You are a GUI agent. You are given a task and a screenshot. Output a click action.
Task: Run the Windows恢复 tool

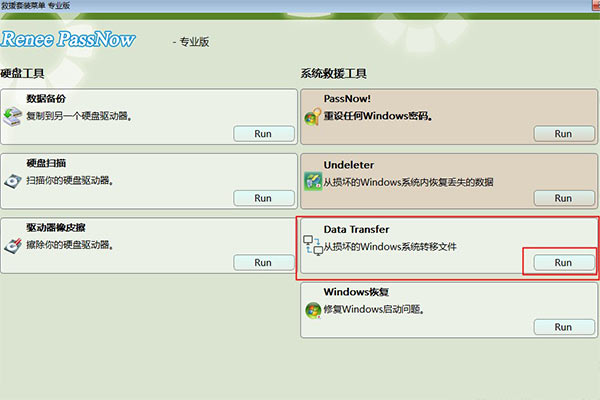[564, 327]
